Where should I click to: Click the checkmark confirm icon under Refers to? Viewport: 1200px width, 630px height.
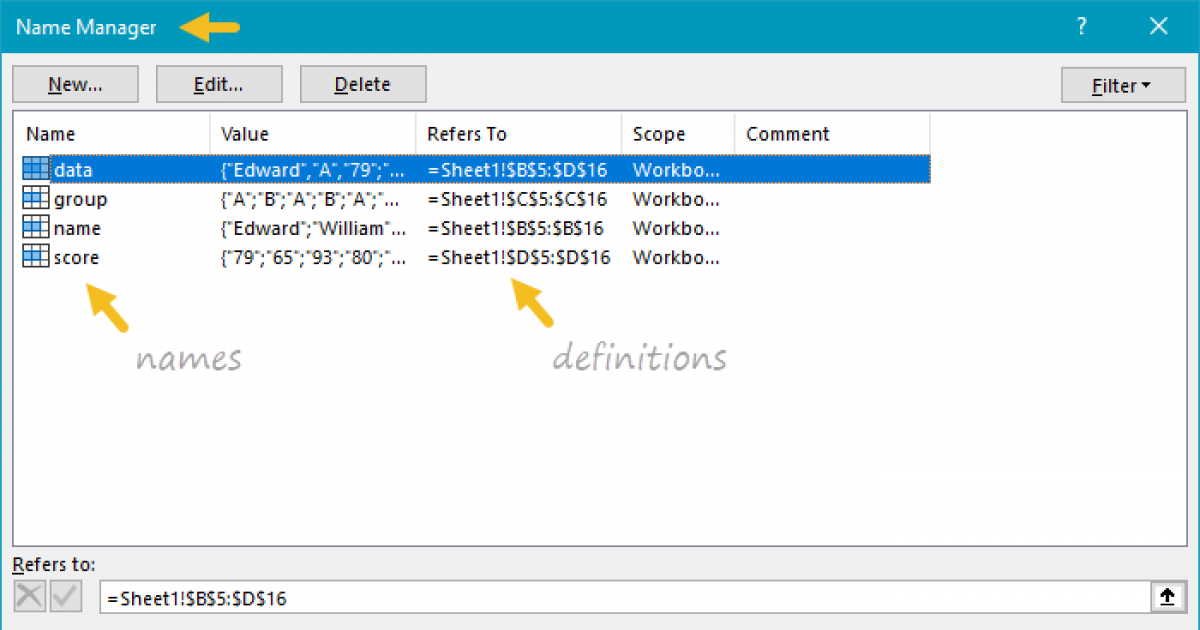tap(66, 597)
